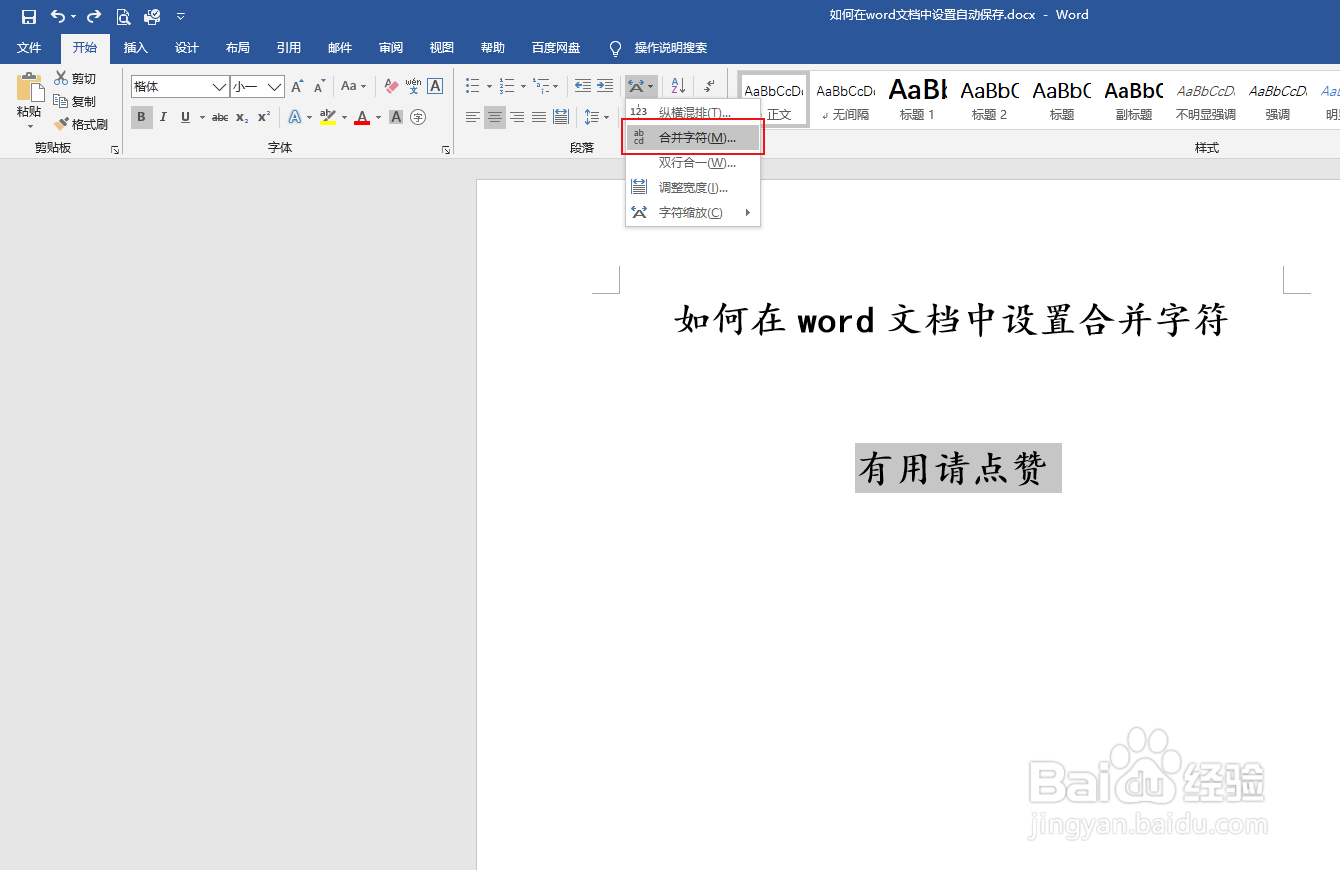Click the Distributed alignment icon
The height and width of the screenshot is (870, 1340).
561,118
